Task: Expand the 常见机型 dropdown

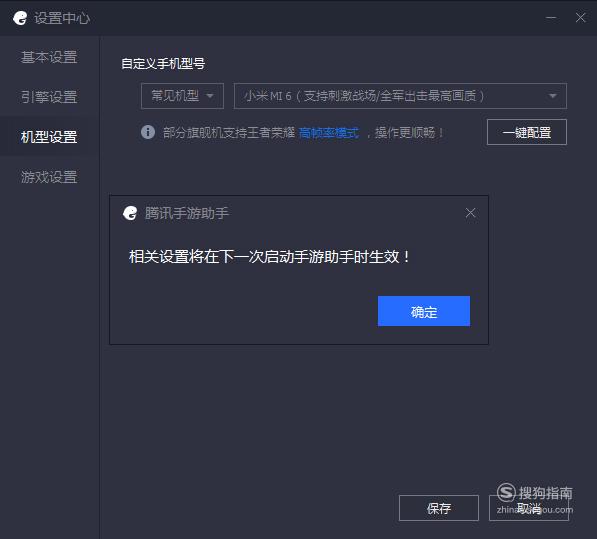Action: tap(182, 96)
